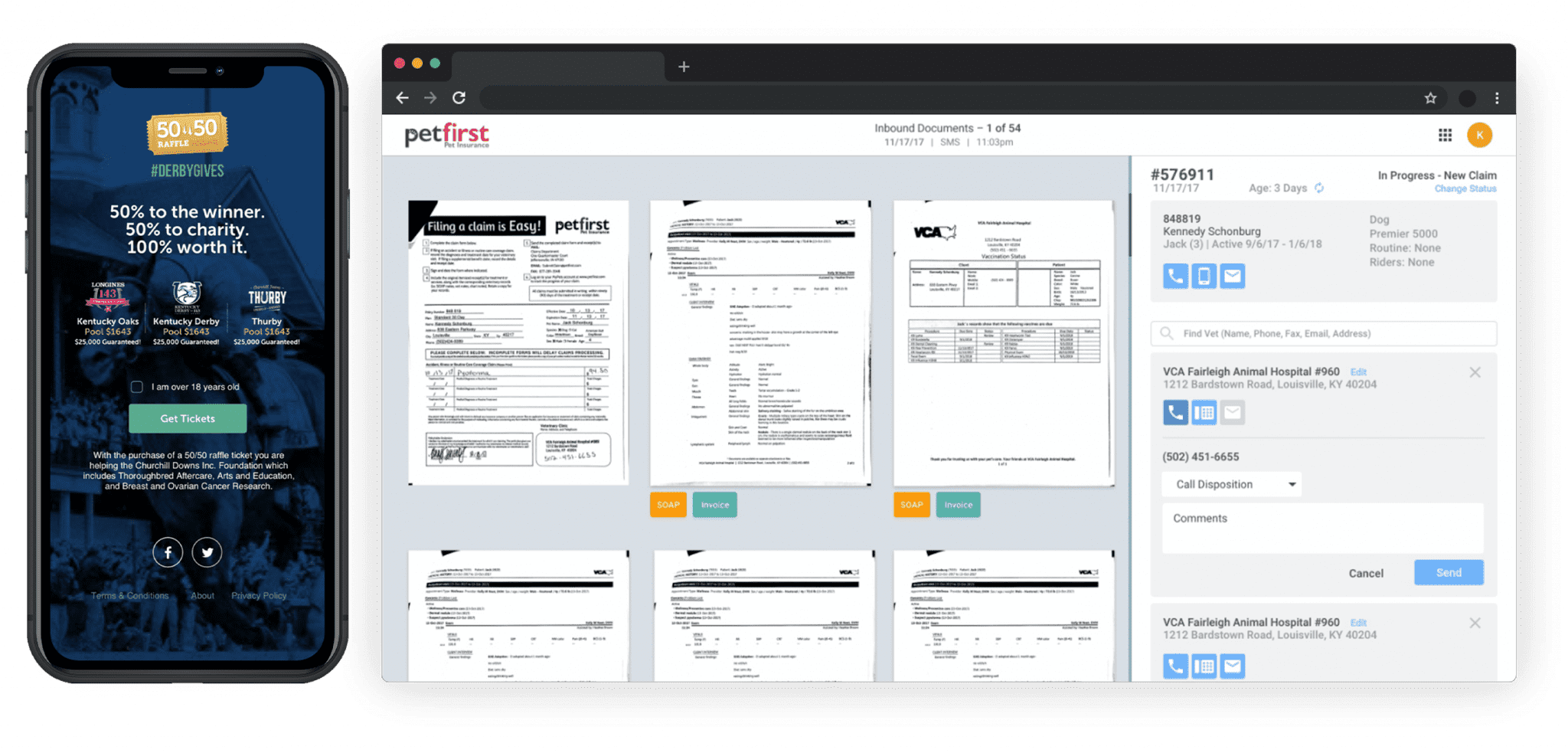Click the Inbound Documents – 1 of 54 heading

tap(948, 128)
